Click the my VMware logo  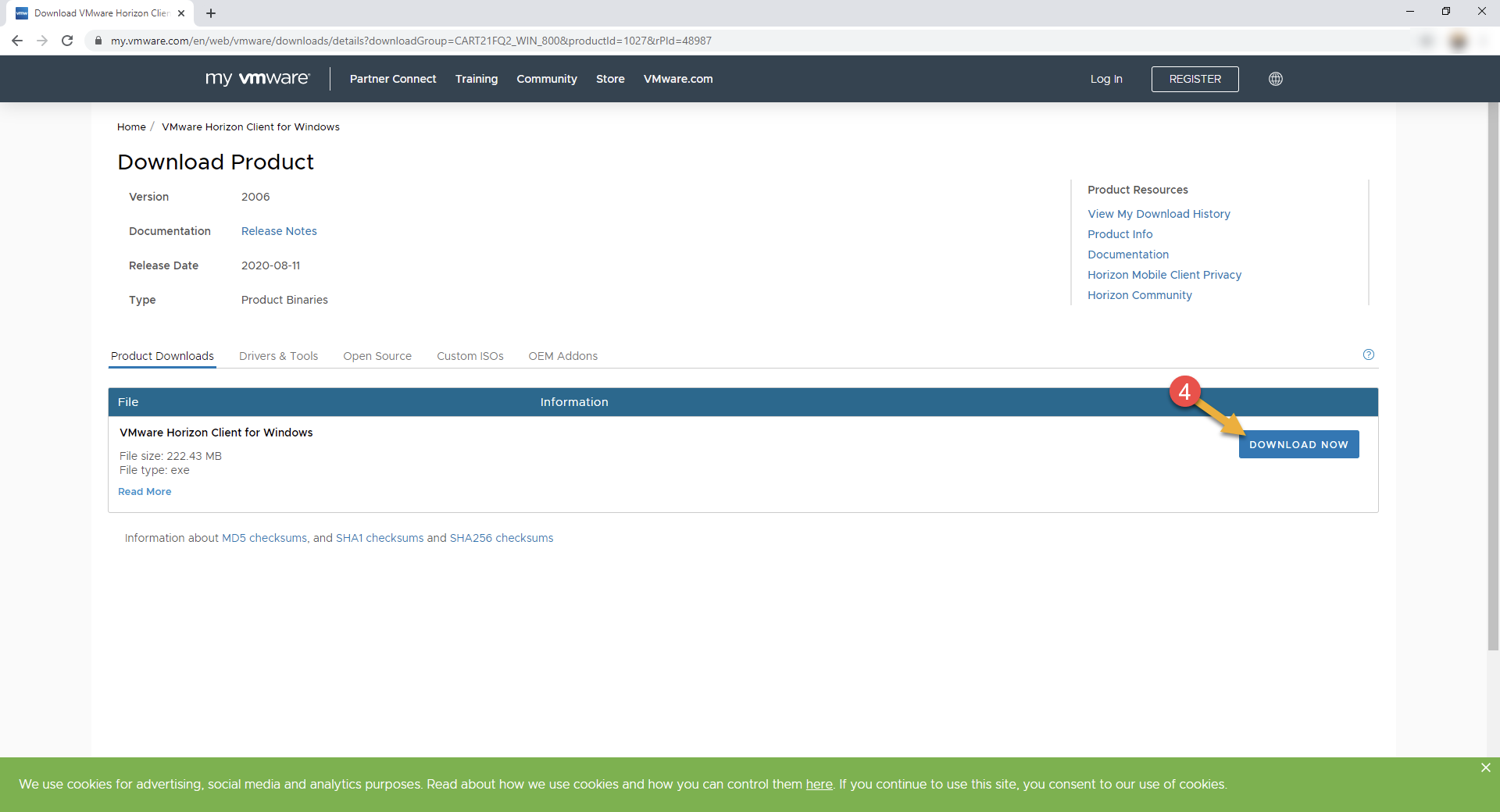pos(257,79)
